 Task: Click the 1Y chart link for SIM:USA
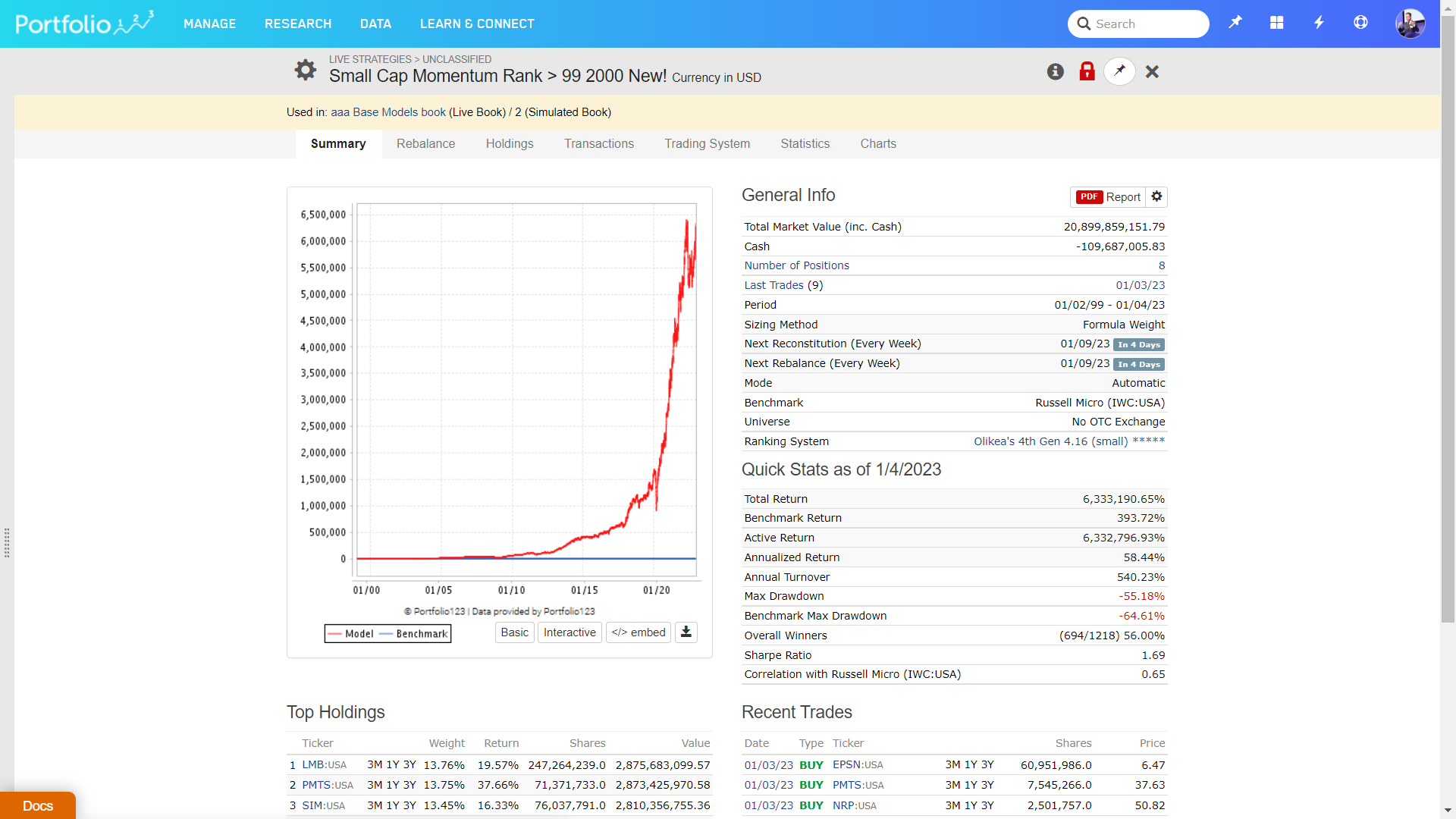click(x=393, y=805)
